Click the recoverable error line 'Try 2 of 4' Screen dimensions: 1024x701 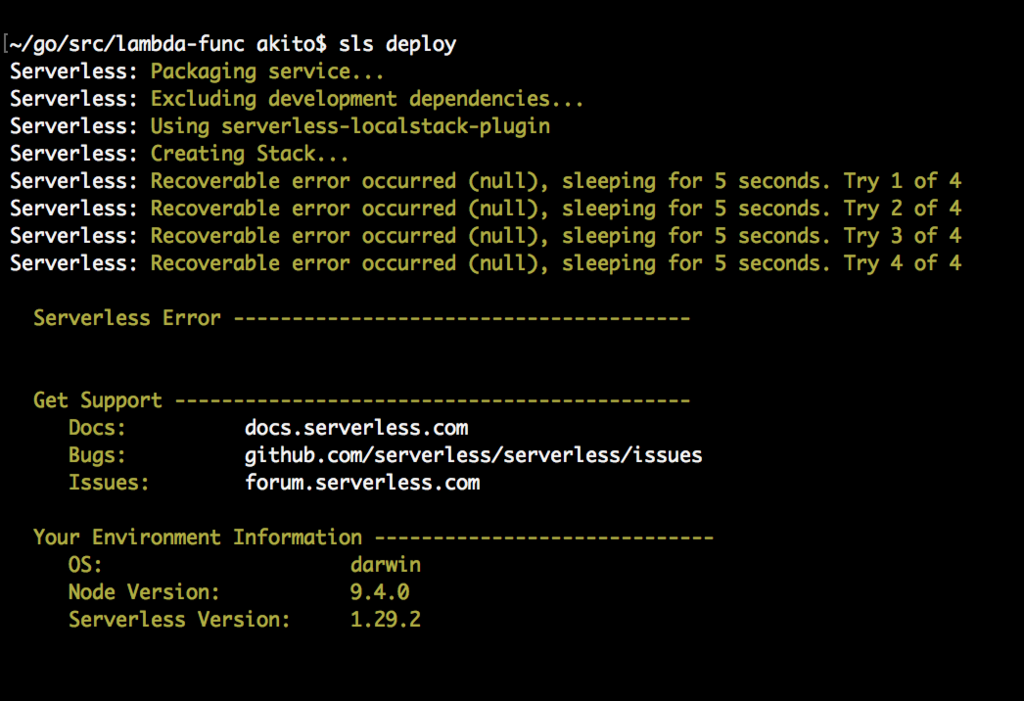[485, 209]
